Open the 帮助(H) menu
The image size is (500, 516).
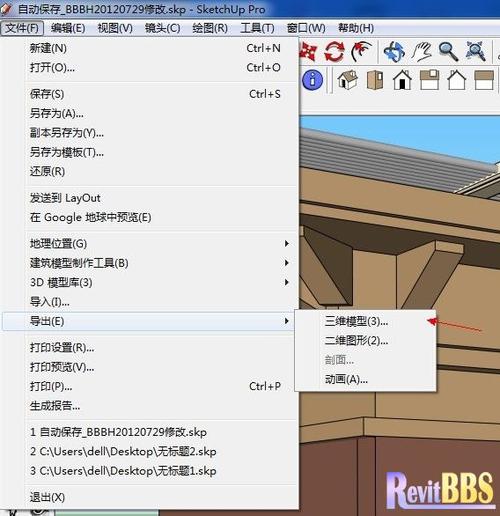(x=356, y=28)
